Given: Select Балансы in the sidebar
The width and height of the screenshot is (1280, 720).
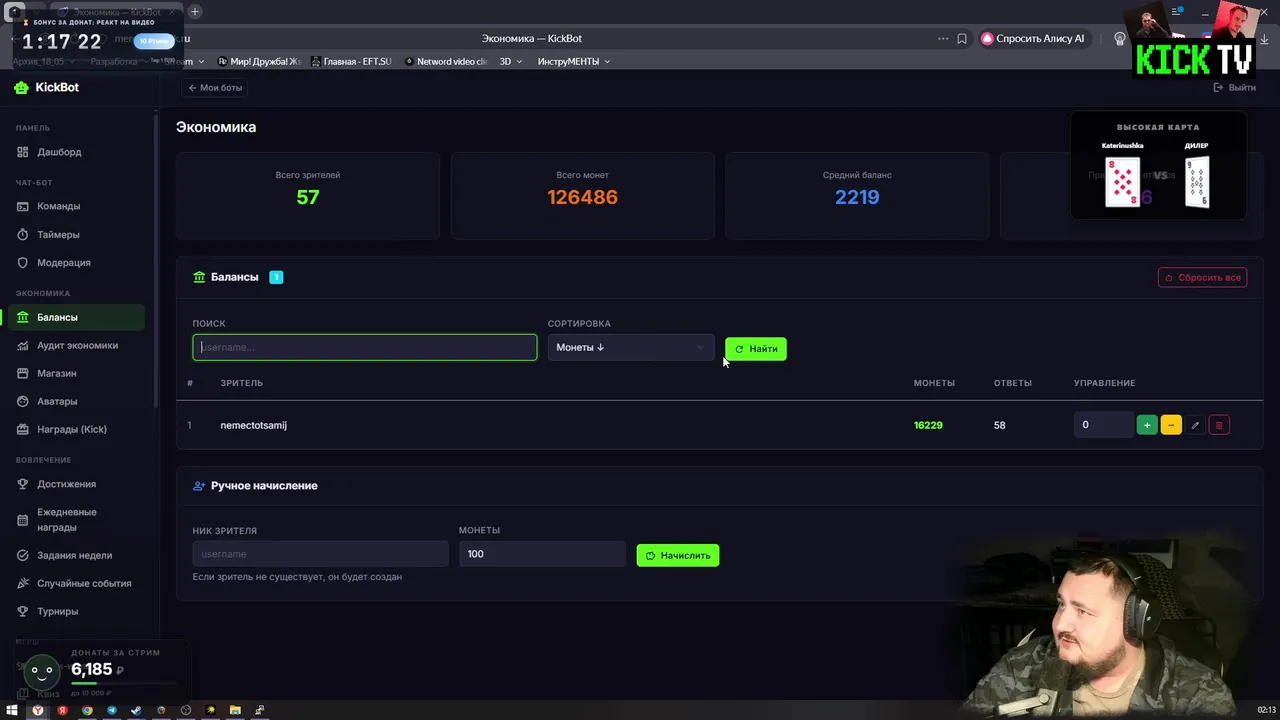Looking at the screenshot, I should (76, 317).
